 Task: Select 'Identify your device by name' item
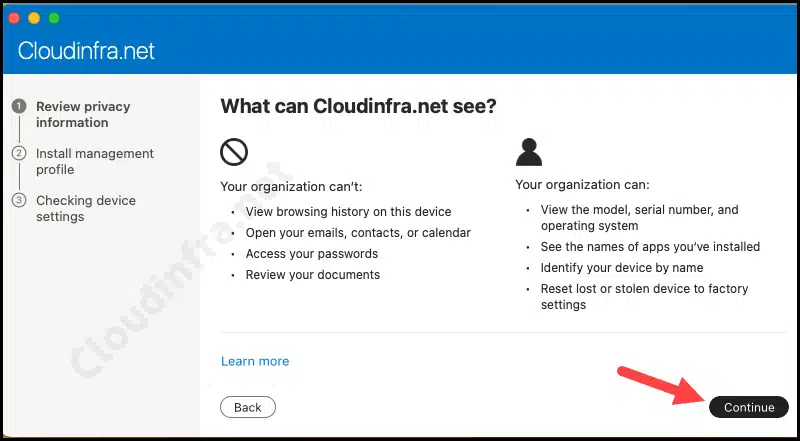[622, 267]
